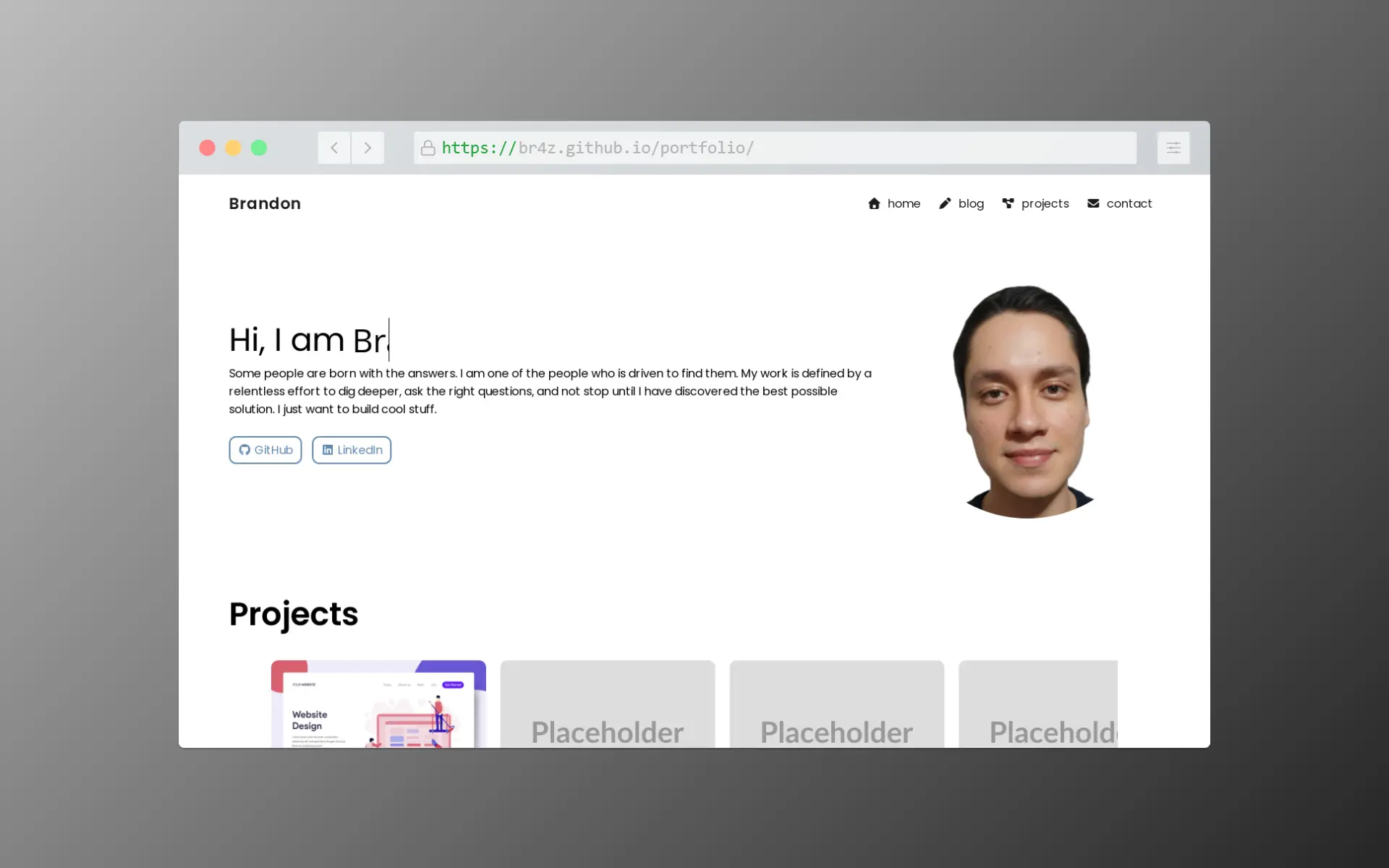The width and height of the screenshot is (1389, 868).
Task: Select the first Placeholder project card
Action: tap(608, 705)
